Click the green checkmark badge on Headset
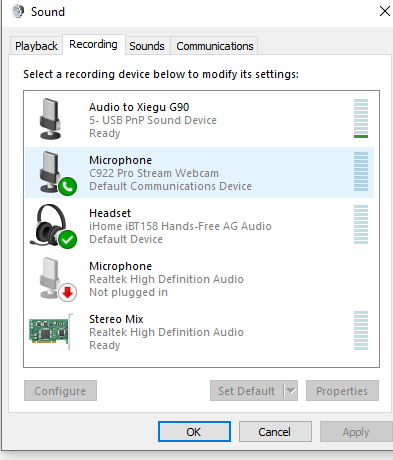Screen dimensions: 393x460 pos(68,240)
